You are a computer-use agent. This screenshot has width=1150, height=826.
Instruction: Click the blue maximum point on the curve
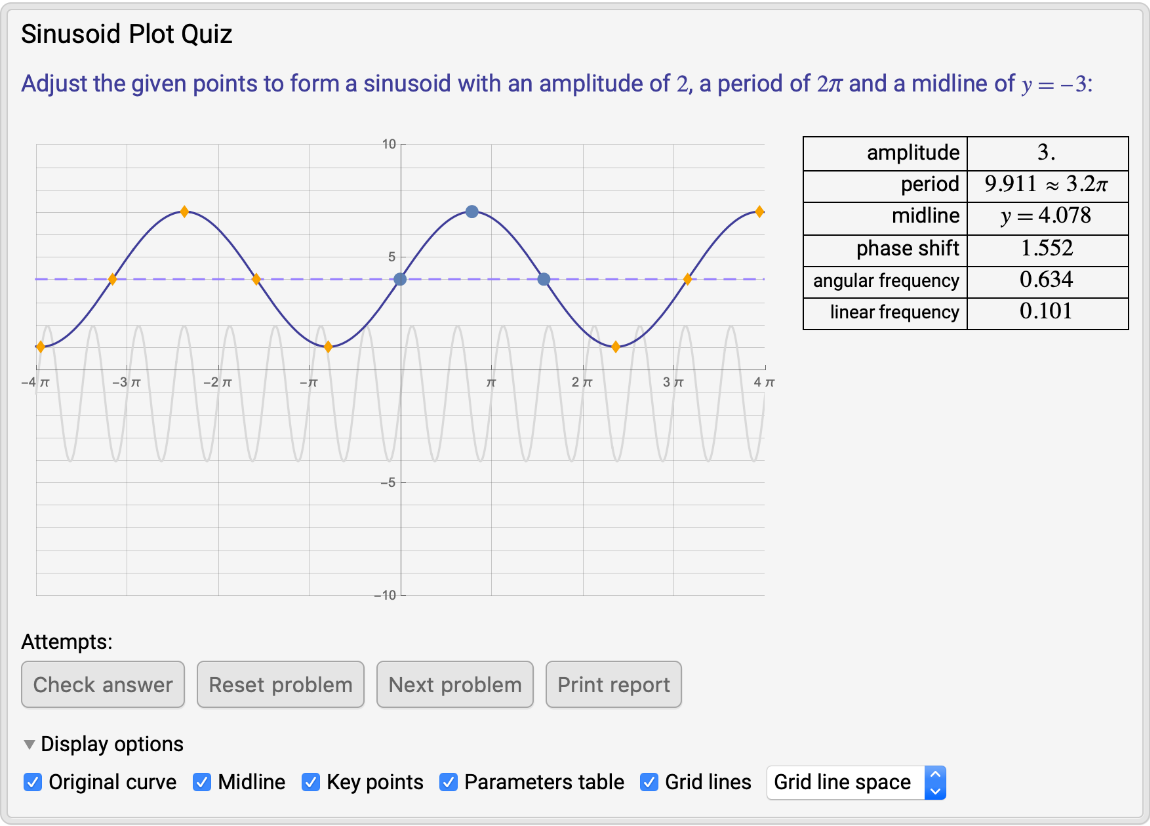pos(472,212)
